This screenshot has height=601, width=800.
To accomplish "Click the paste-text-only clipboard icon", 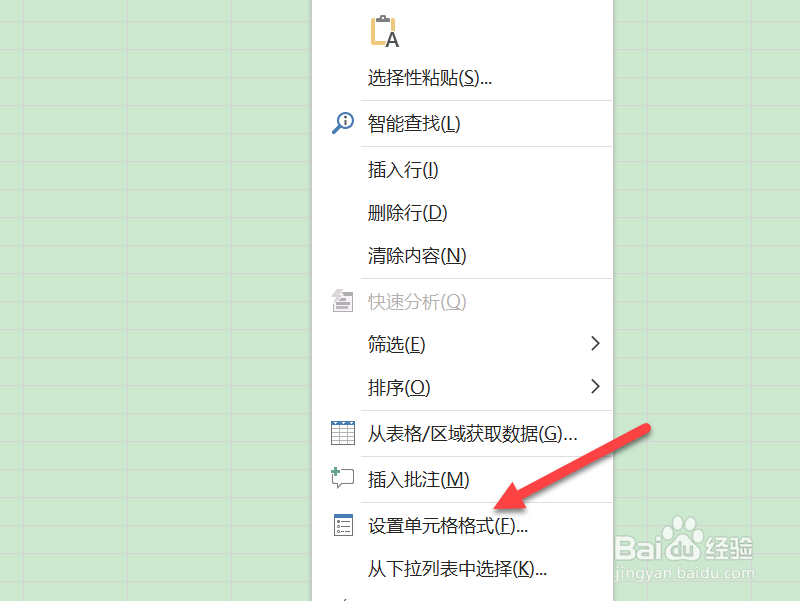I will point(385,32).
